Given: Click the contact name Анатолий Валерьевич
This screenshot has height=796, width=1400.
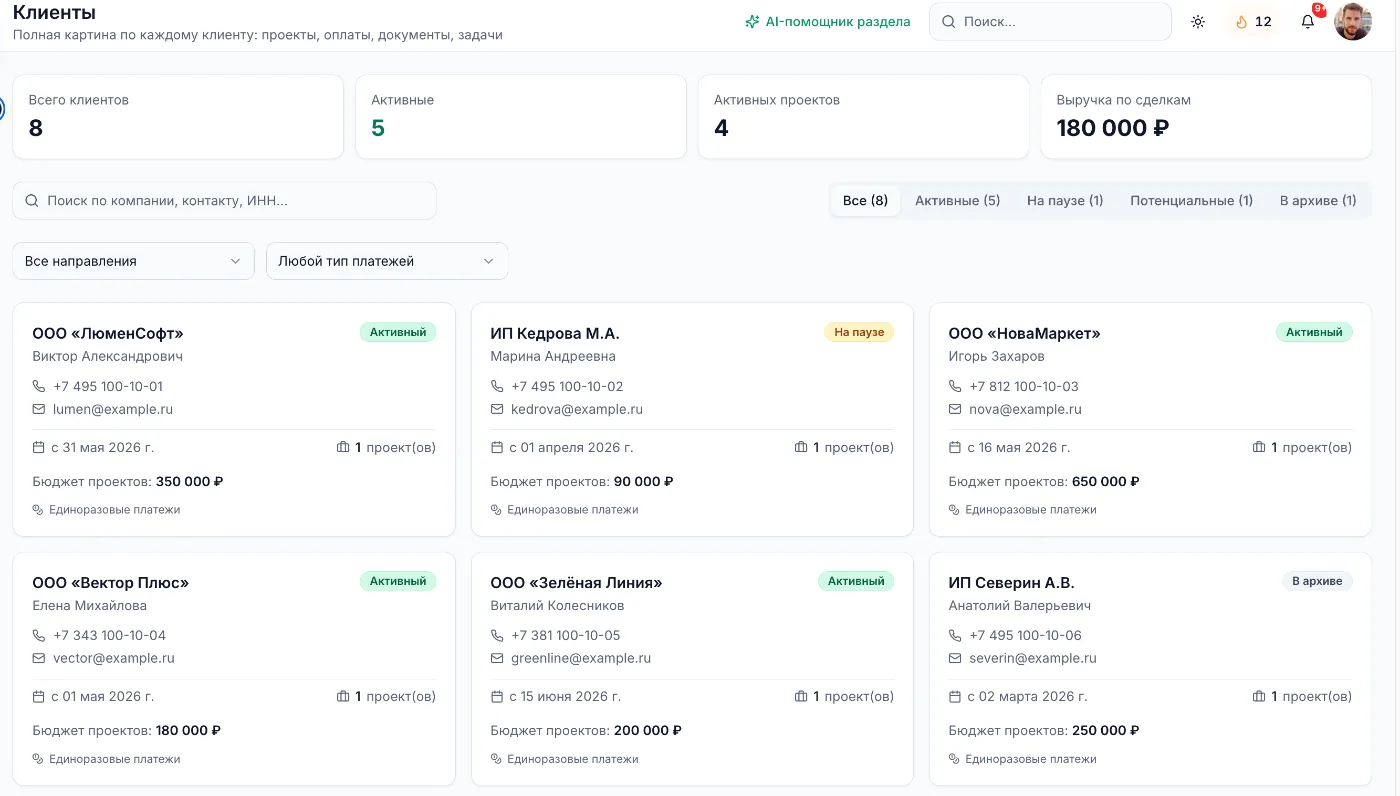Looking at the screenshot, I should click(x=1020, y=605).
